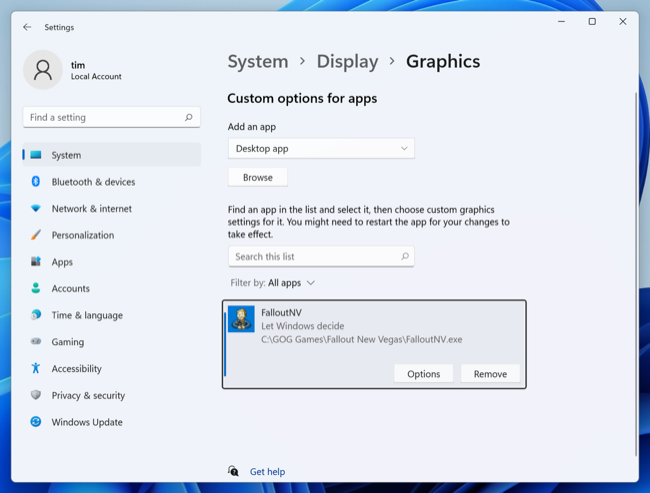Click the Personalization paintbrush icon
Image resolution: width=650 pixels, height=493 pixels.
(x=36, y=235)
